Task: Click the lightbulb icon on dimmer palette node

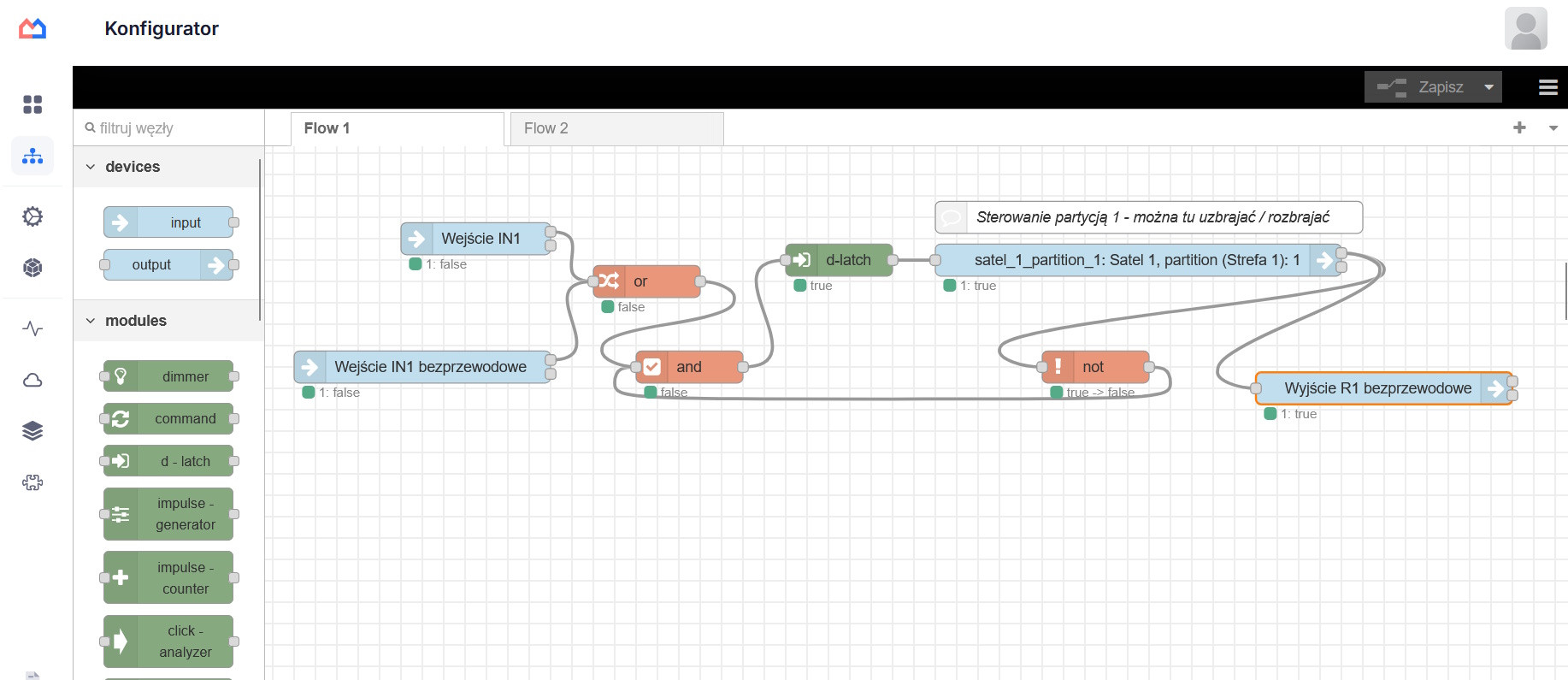Action: click(121, 376)
